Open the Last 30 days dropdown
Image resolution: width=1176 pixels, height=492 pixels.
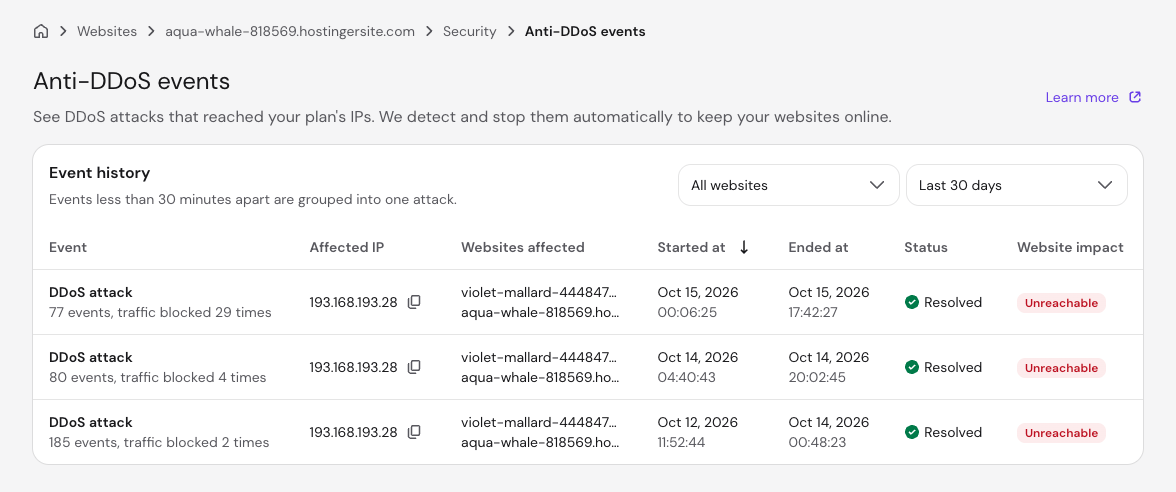[1016, 185]
